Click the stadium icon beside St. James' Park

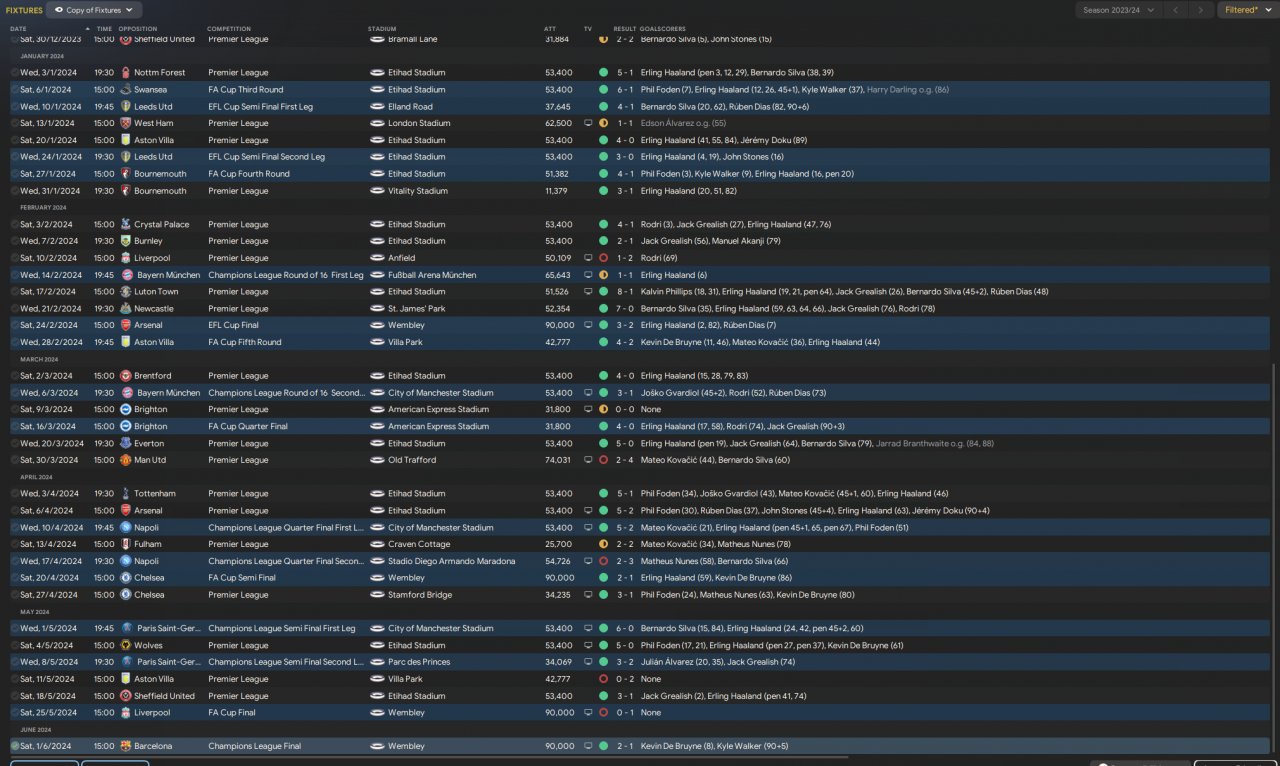click(x=377, y=308)
